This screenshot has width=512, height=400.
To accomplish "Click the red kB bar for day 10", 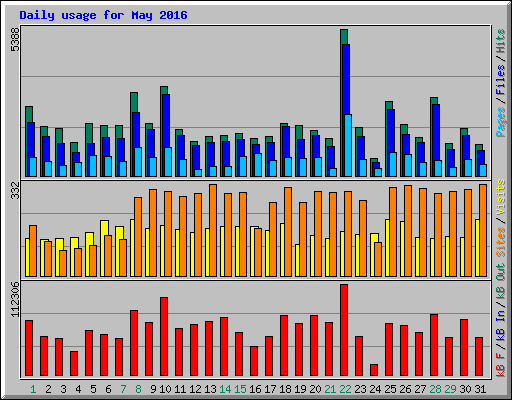I will point(164,337).
